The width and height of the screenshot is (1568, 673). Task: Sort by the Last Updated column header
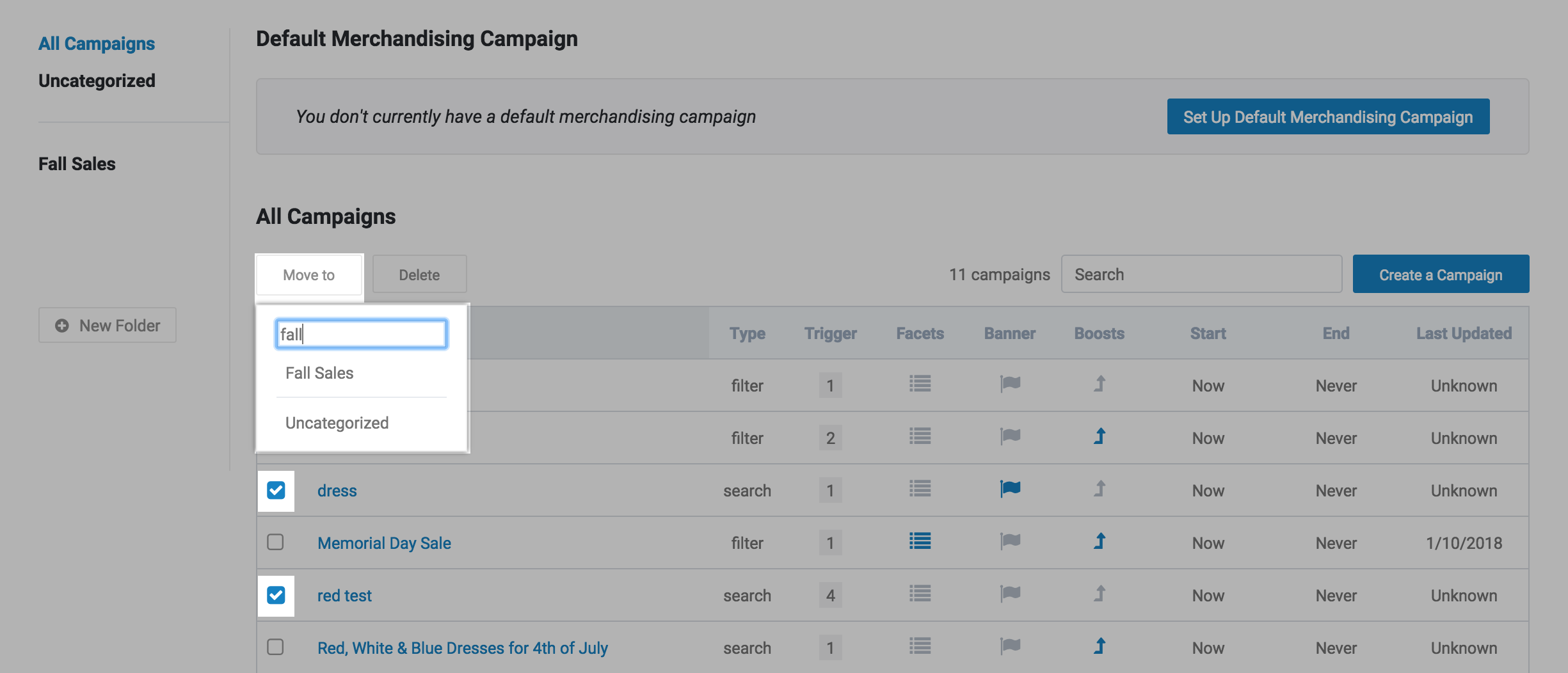click(x=1463, y=333)
